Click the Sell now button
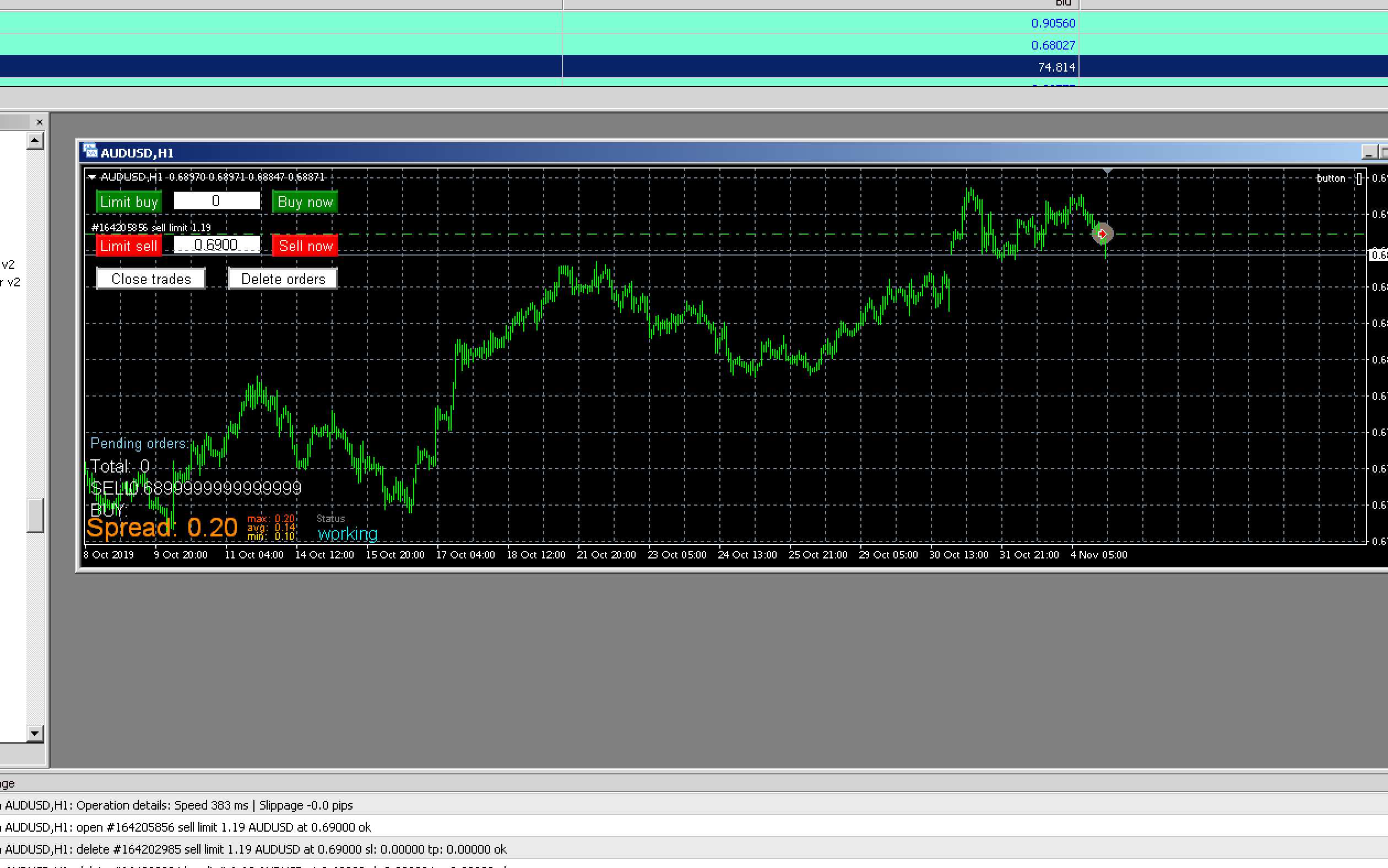This screenshot has height=868, width=1388. [x=305, y=246]
